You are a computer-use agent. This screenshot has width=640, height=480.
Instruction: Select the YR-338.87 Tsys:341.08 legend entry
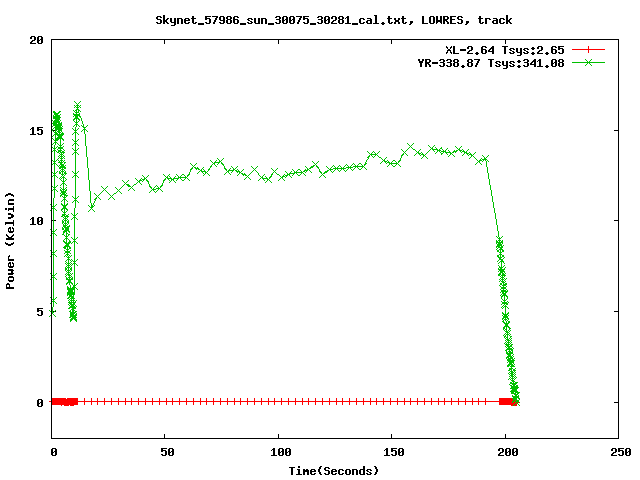pos(491,63)
